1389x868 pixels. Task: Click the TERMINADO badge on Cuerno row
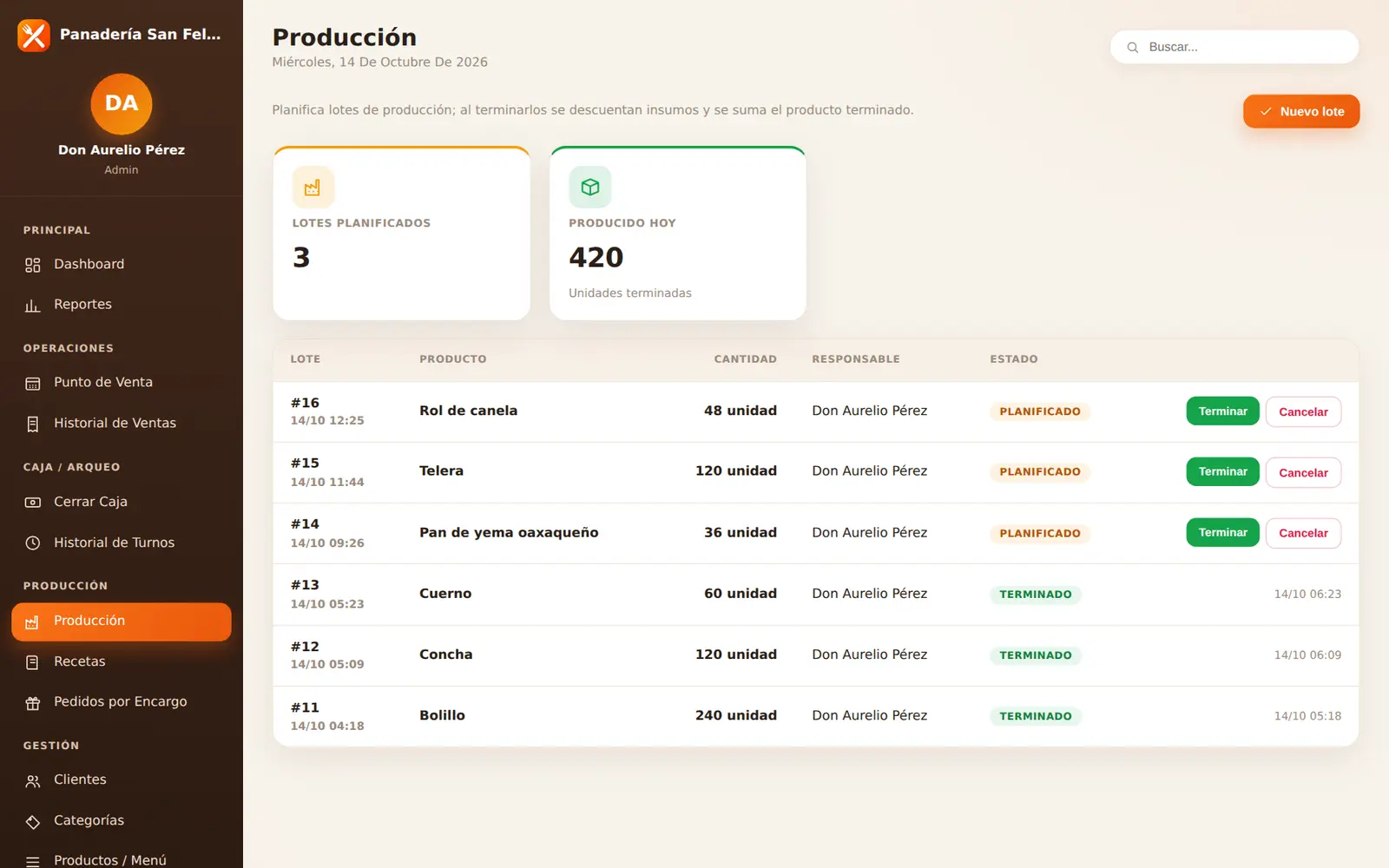coord(1036,595)
